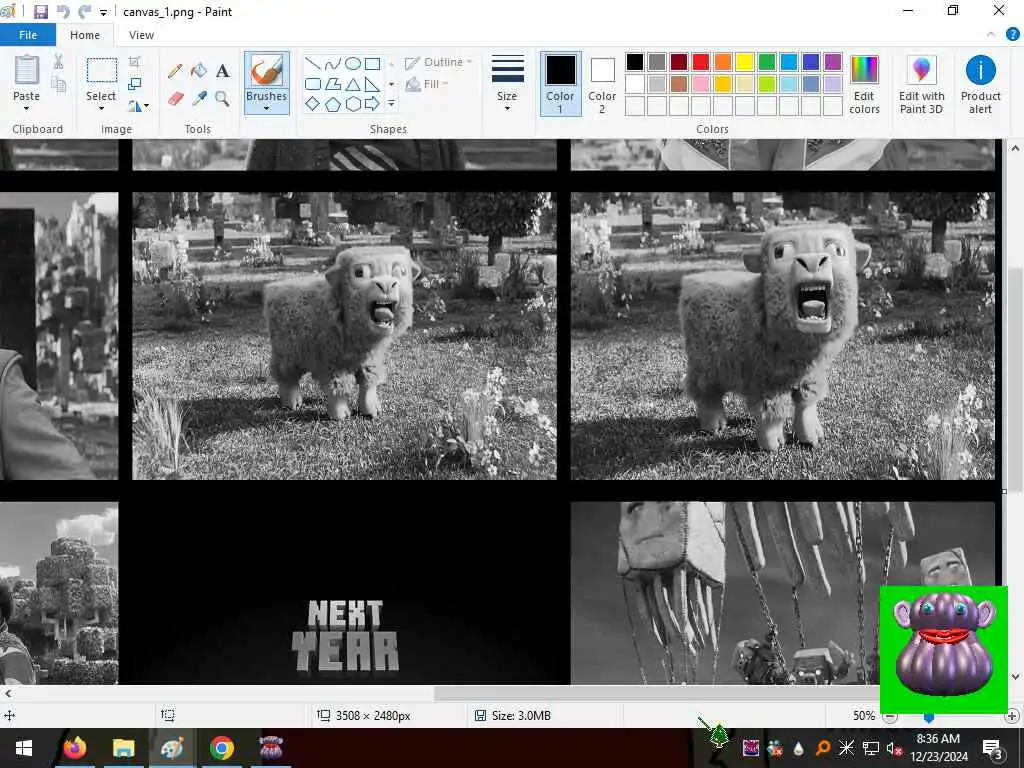Image resolution: width=1024 pixels, height=768 pixels.
Task: Pick the green color swatch
Action: [x=767, y=62]
